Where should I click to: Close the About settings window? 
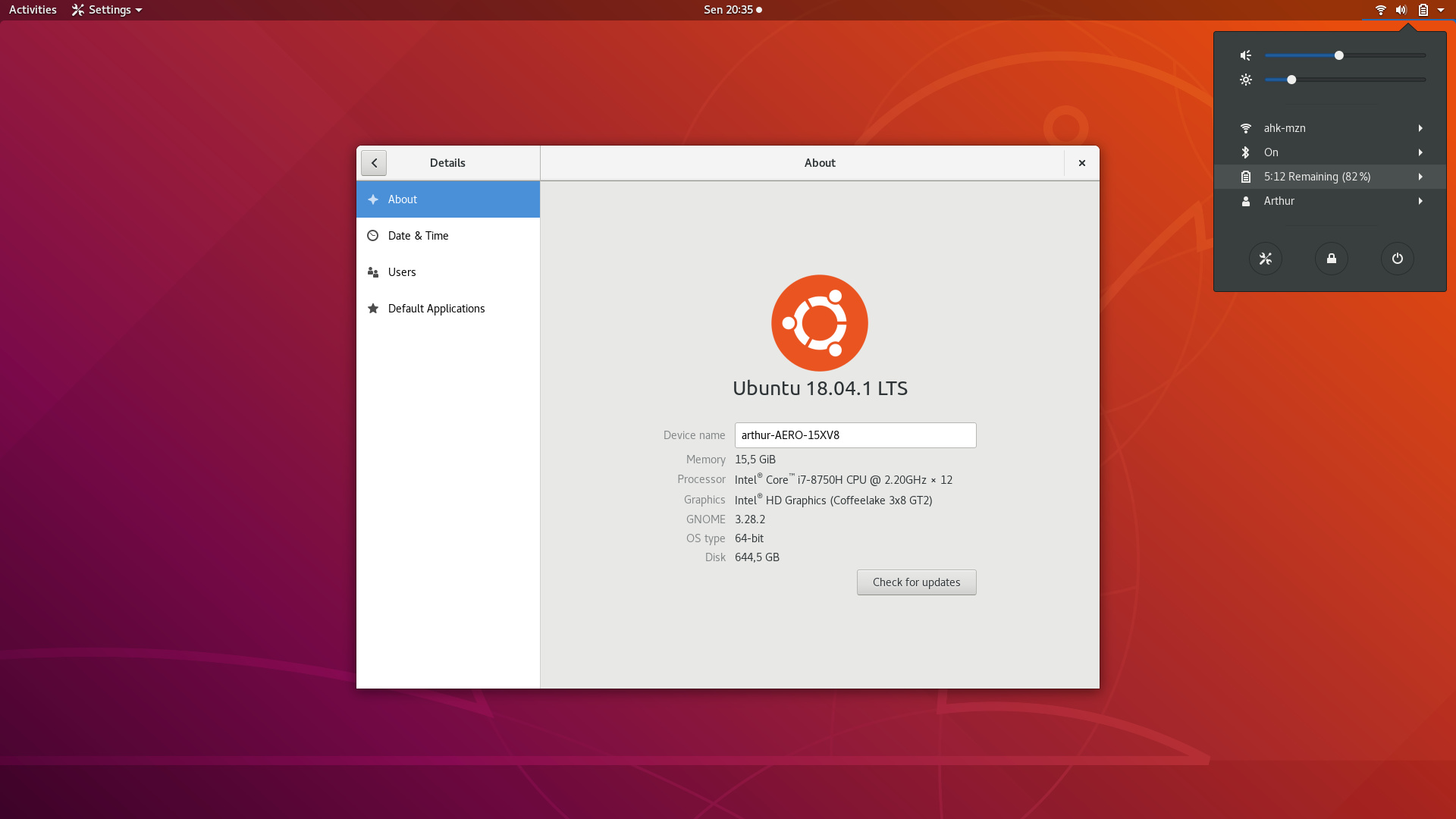click(x=1082, y=163)
